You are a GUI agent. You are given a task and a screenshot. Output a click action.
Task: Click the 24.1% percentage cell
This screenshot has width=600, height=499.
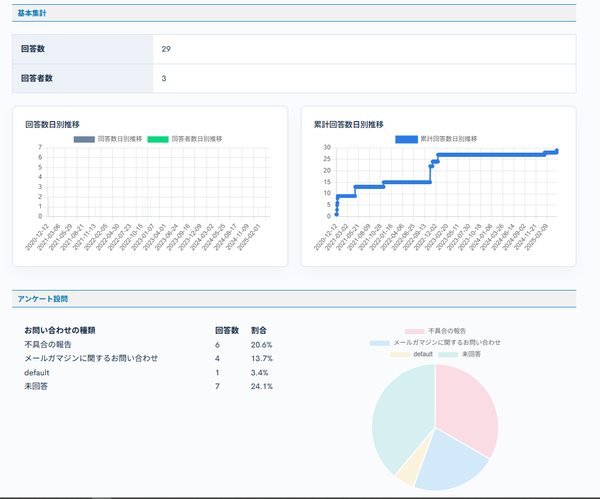(262, 386)
